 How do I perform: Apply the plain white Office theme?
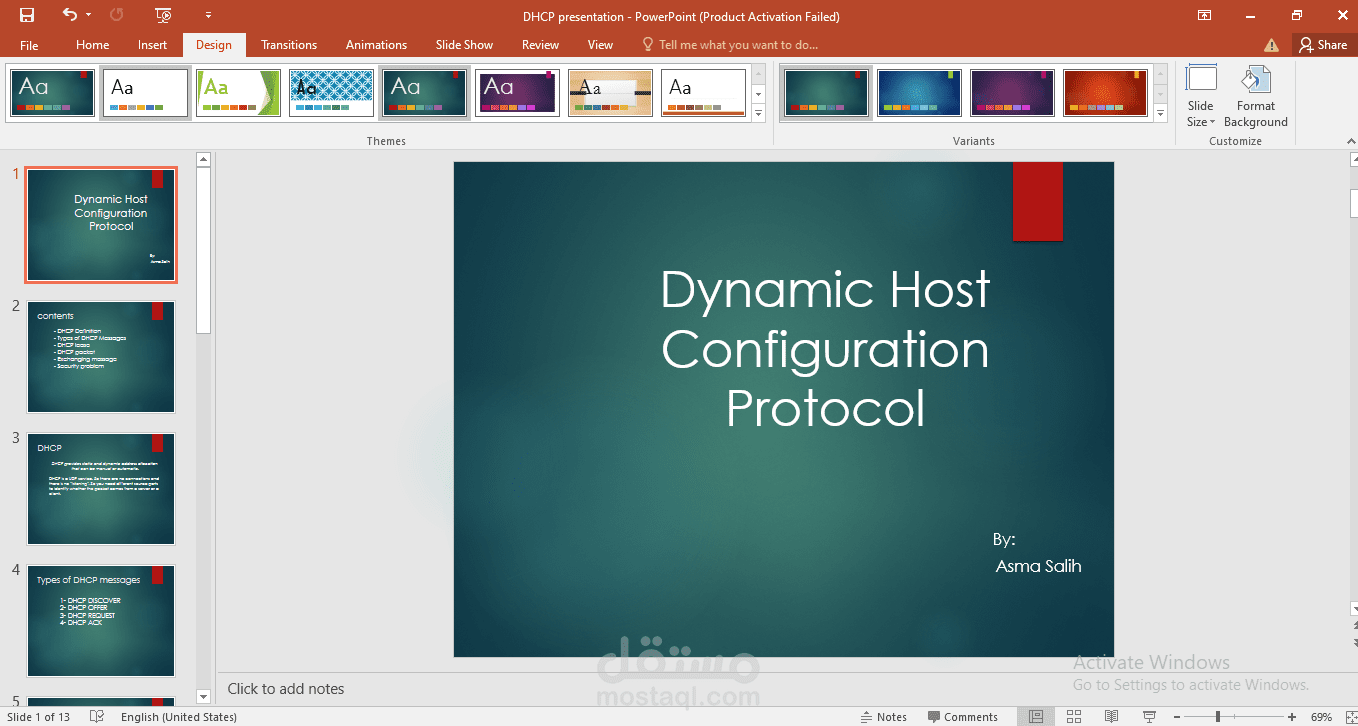[146, 93]
